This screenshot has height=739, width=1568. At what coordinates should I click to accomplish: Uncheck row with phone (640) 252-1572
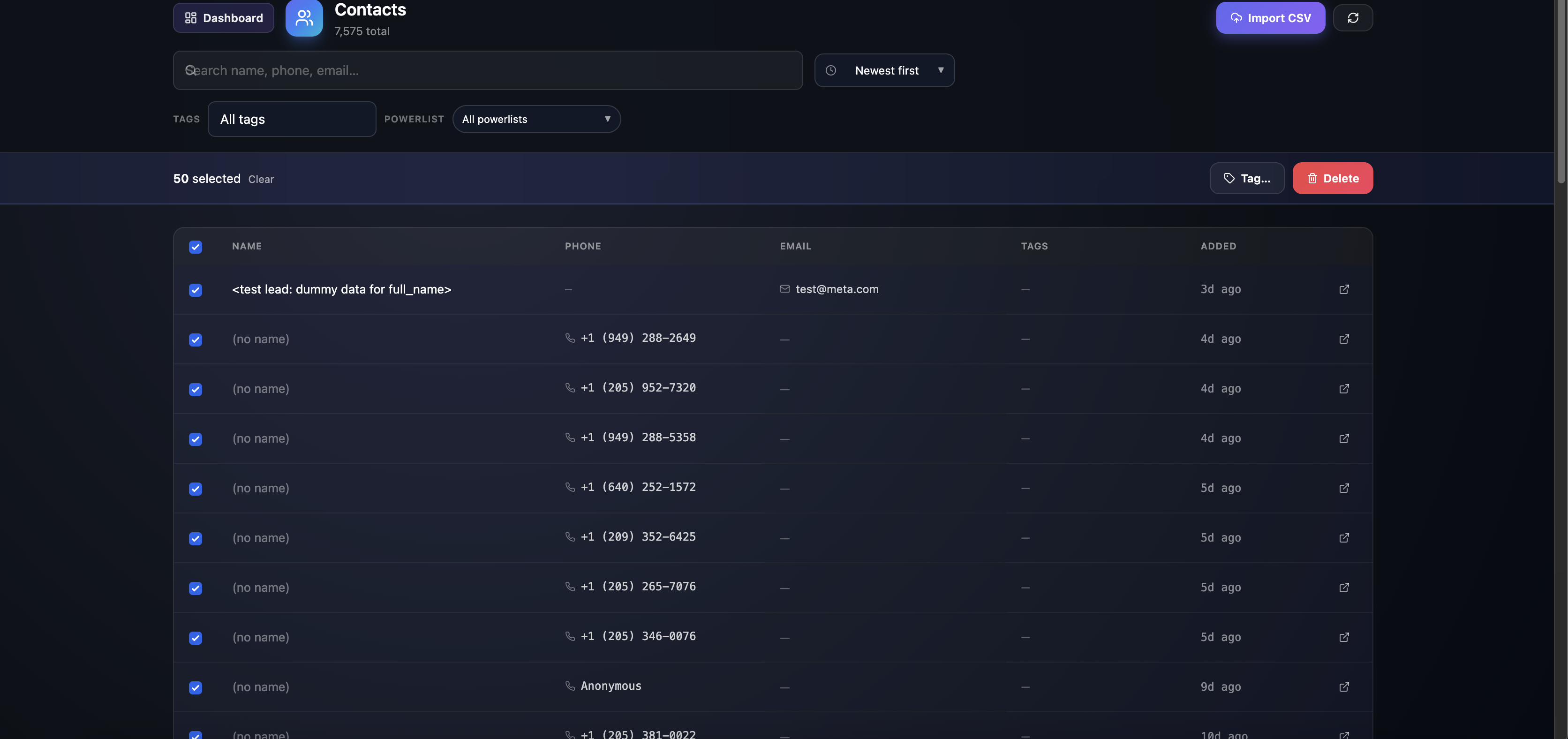(x=196, y=489)
